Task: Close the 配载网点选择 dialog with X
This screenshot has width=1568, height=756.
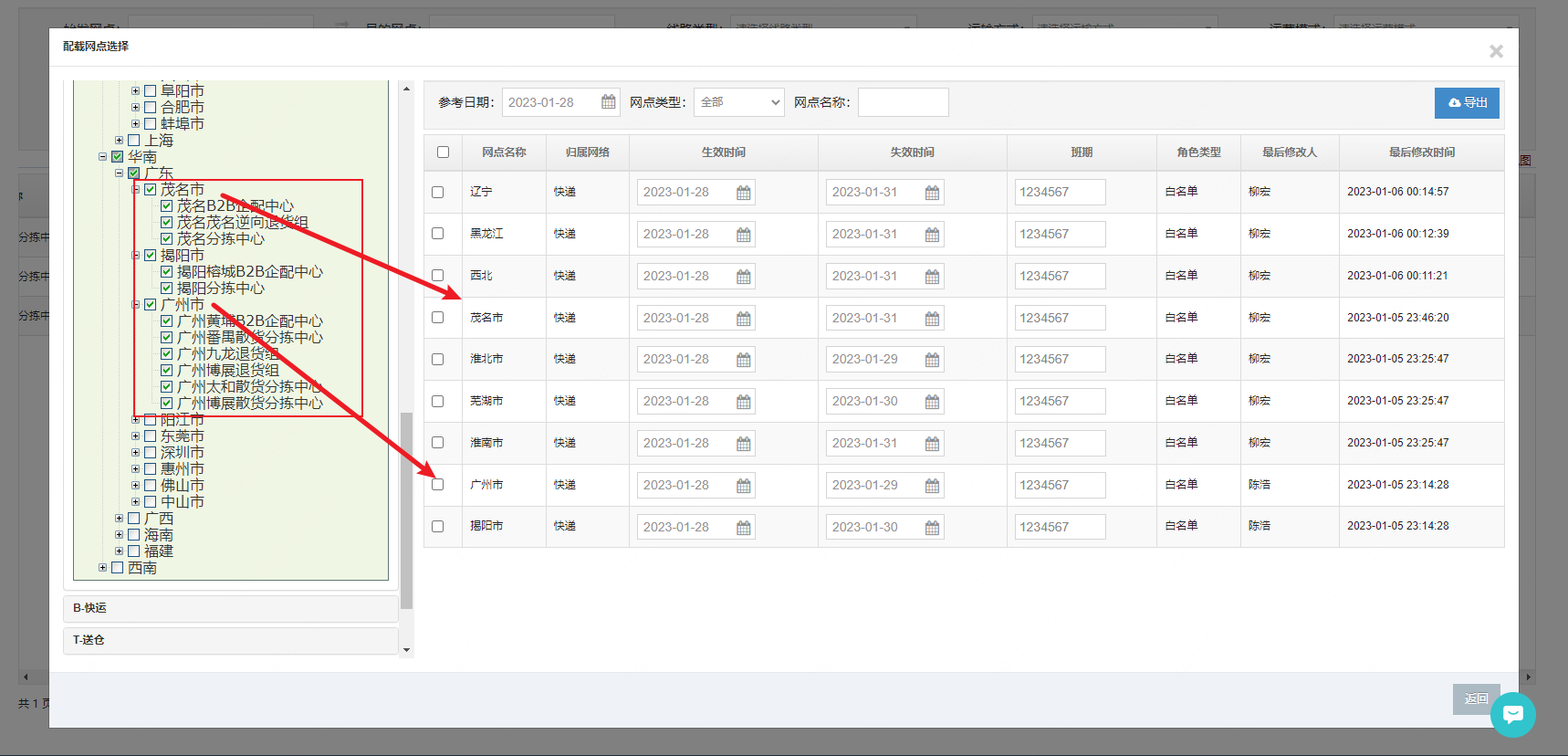Action: (x=1496, y=51)
